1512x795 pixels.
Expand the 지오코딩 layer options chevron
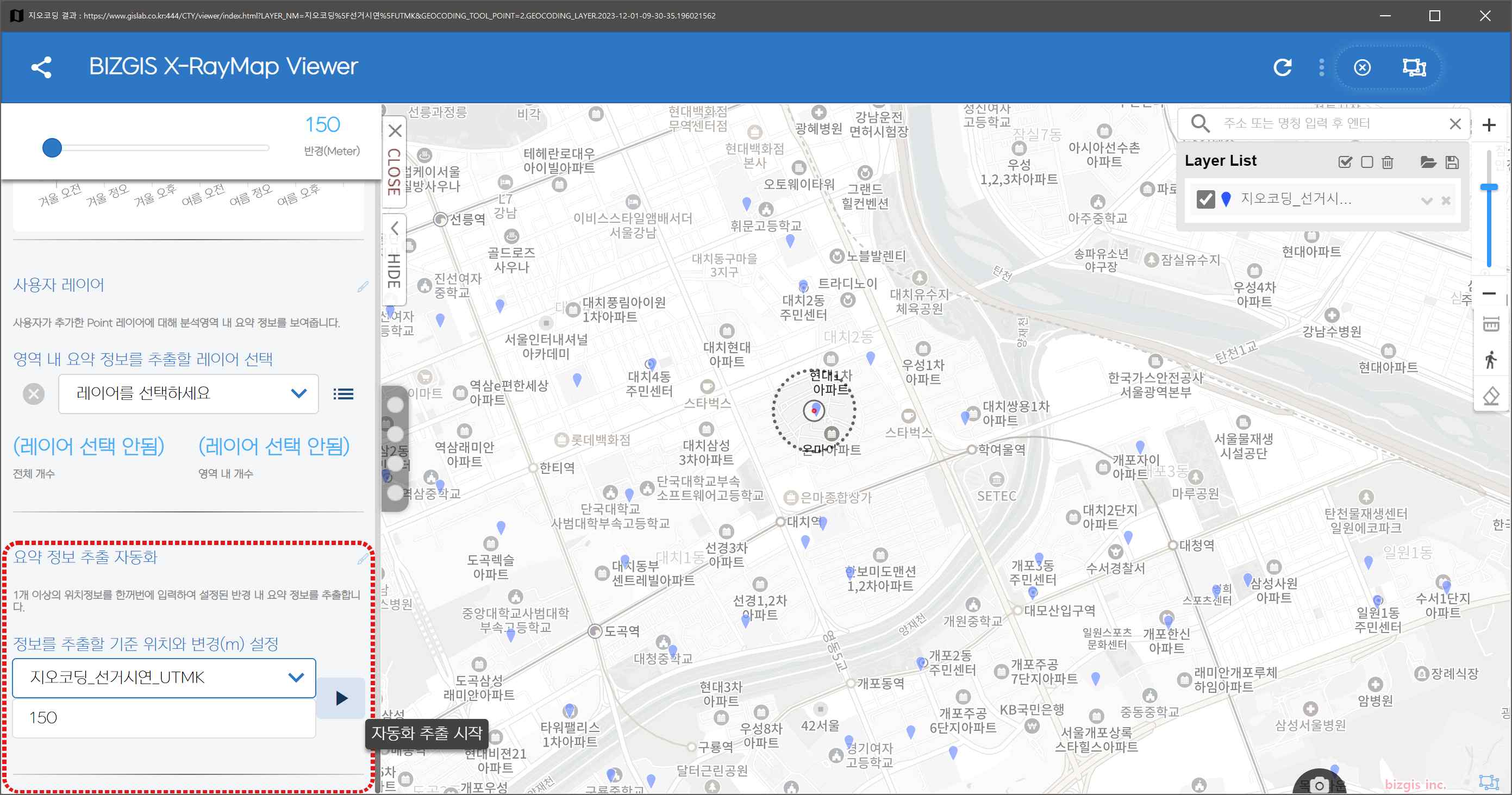tap(1427, 201)
